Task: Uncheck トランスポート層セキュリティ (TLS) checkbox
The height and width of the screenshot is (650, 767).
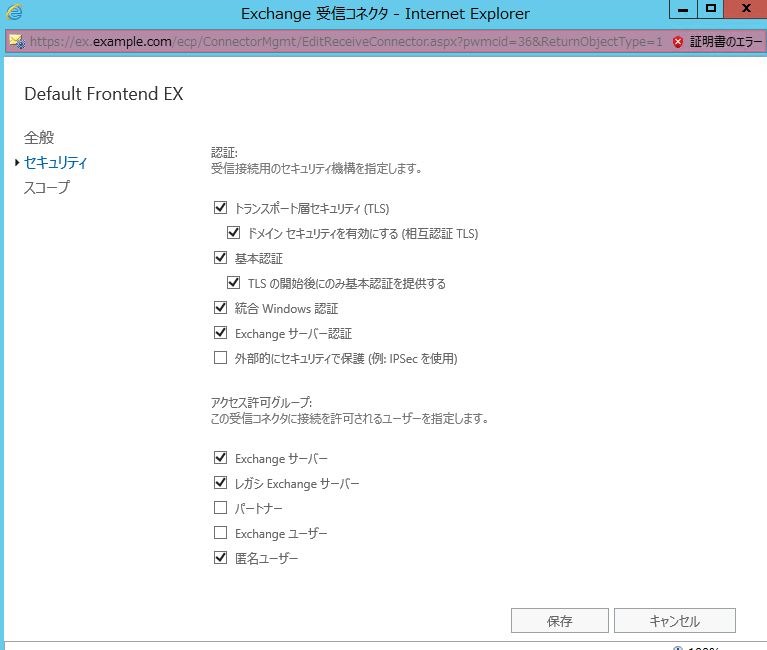Action: 221,207
